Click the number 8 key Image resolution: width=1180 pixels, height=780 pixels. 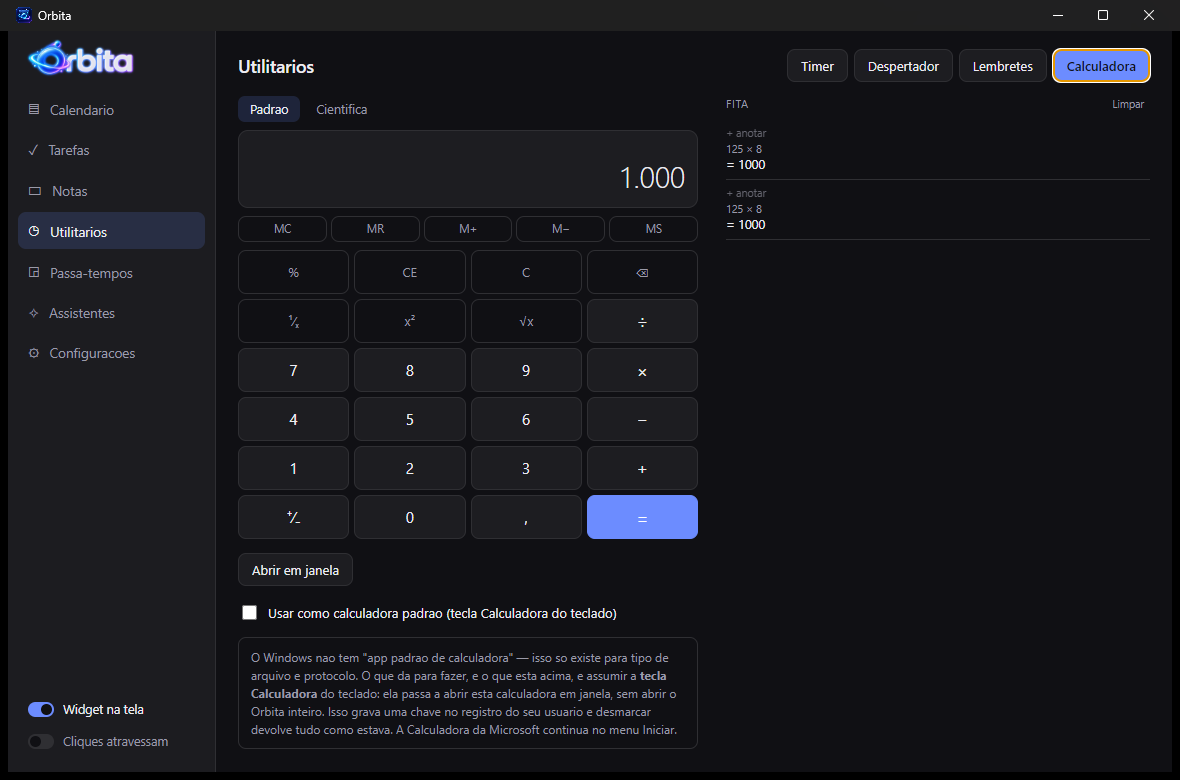pyautogui.click(x=409, y=370)
